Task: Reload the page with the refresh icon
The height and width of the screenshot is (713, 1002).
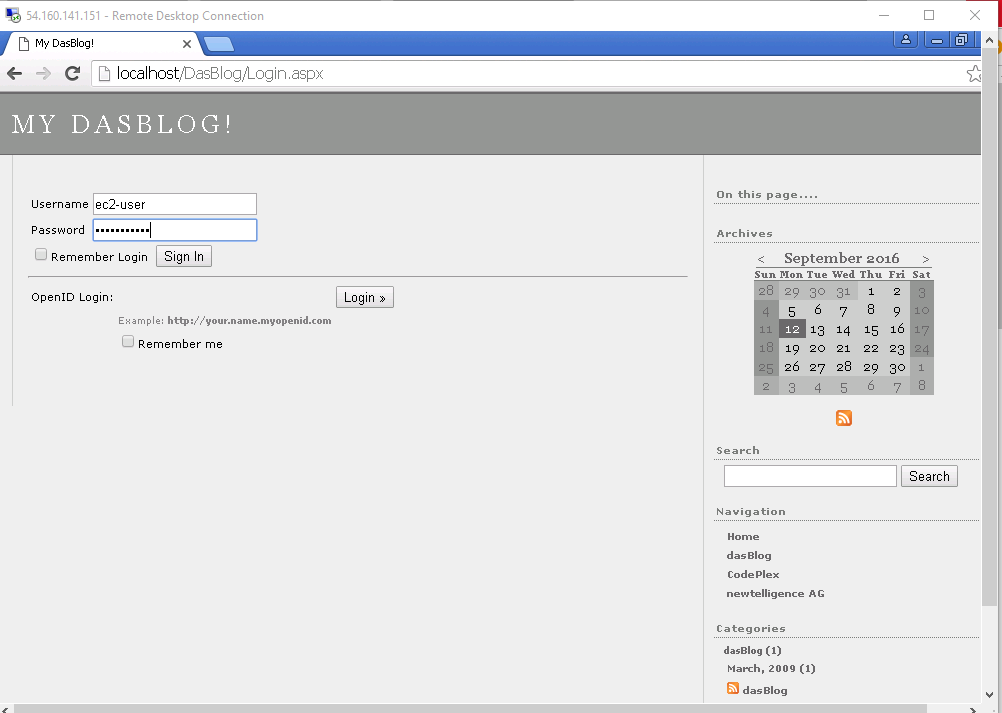Action: click(x=72, y=74)
